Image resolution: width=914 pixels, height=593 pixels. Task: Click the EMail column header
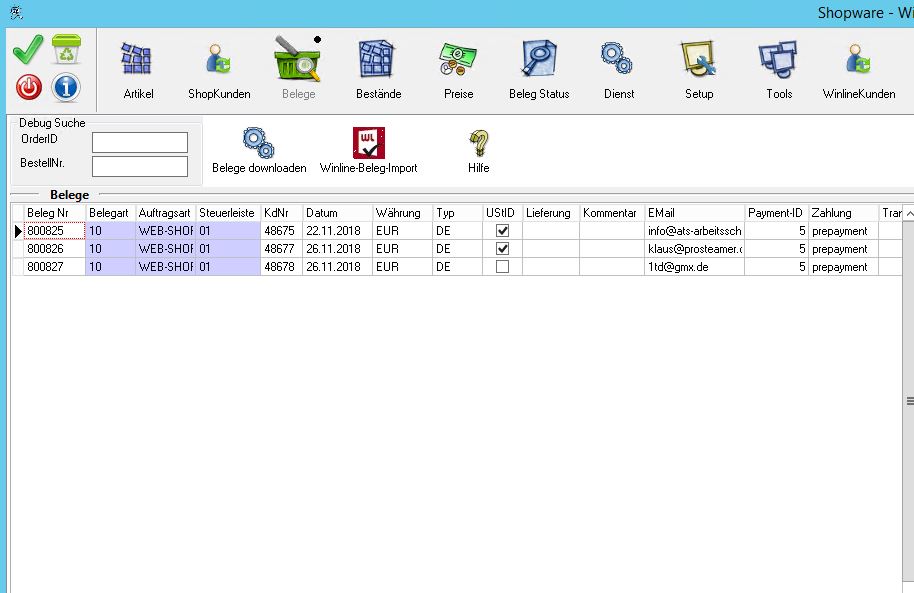pos(694,213)
